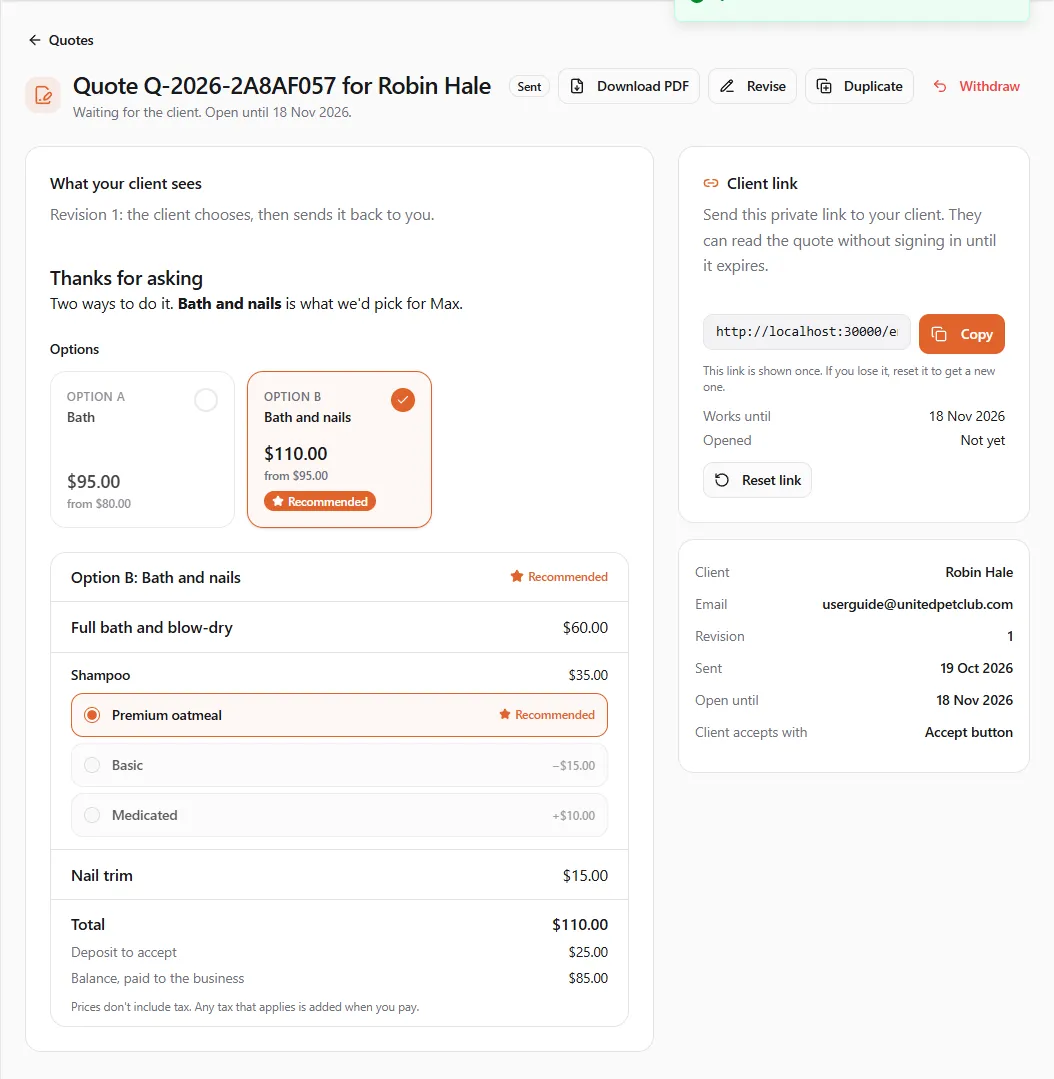Click the chain link icon beside Client link

point(711,183)
